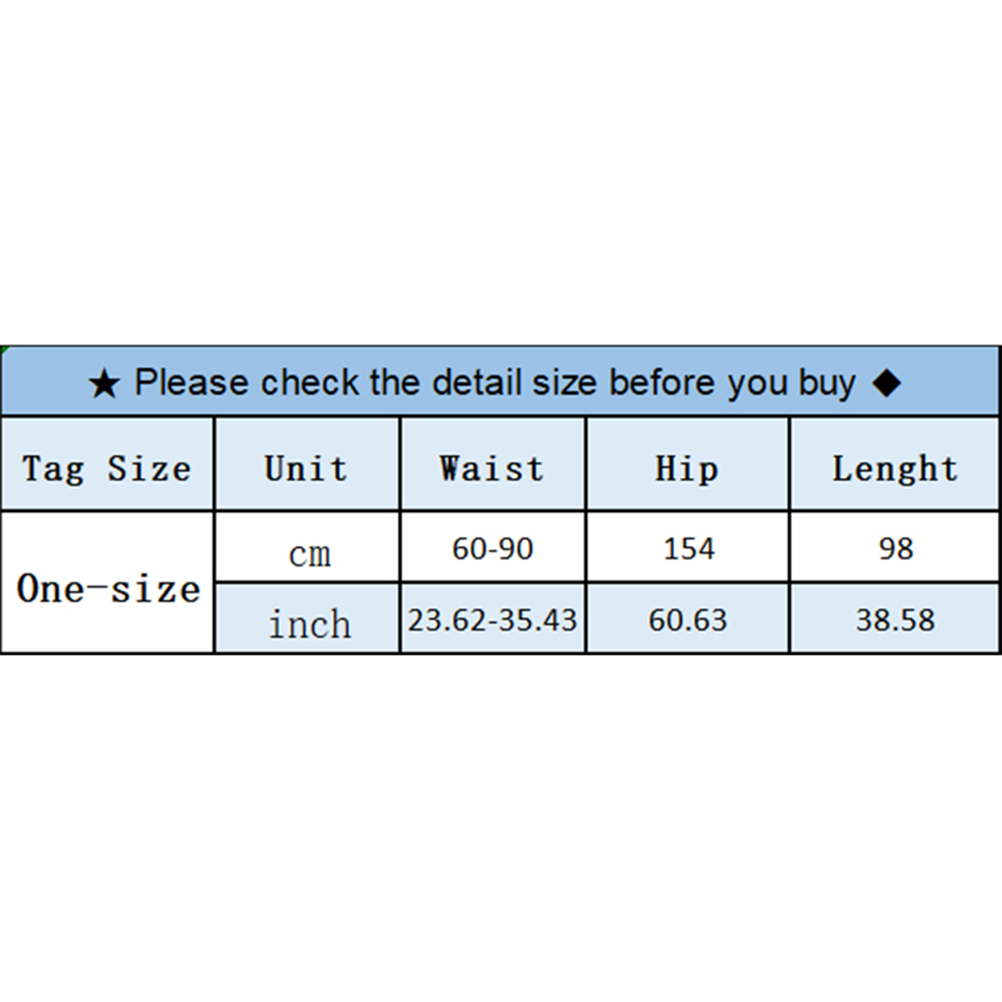The width and height of the screenshot is (1002, 1002).
Task: Click the length value '98' cell
Action: (x=895, y=549)
